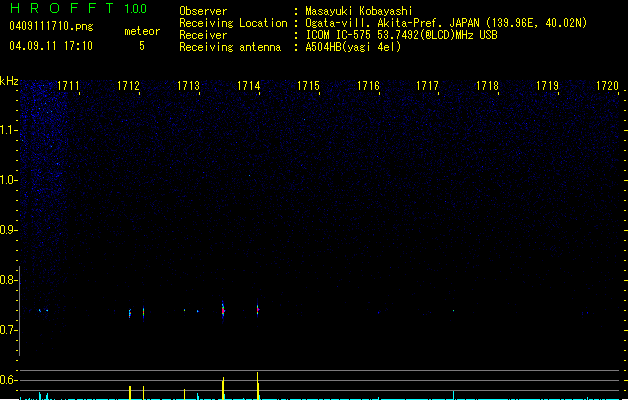Click the Observer field label
The width and height of the screenshot is (629, 400).
click(203, 11)
